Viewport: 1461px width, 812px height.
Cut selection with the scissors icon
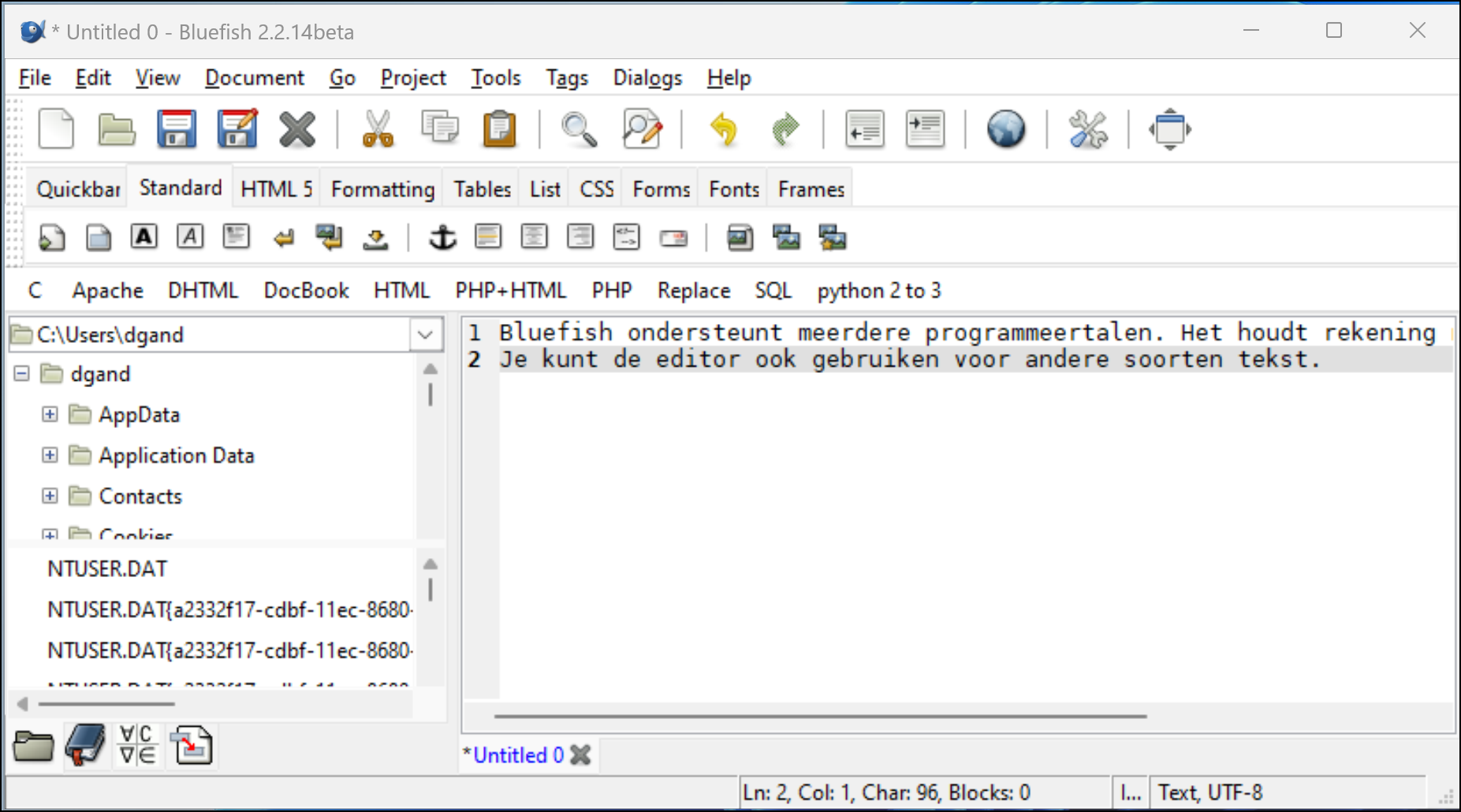tap(378, 129)
